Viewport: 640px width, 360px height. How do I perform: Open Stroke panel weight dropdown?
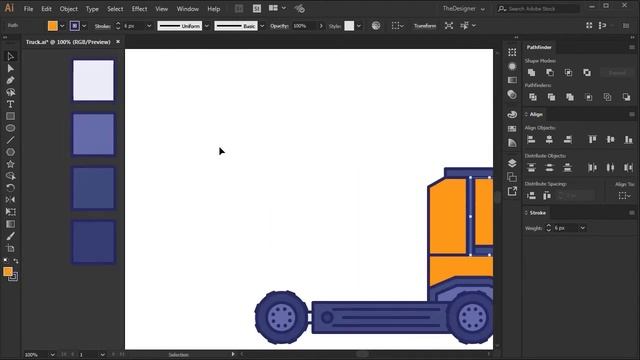tap(582, 228)
